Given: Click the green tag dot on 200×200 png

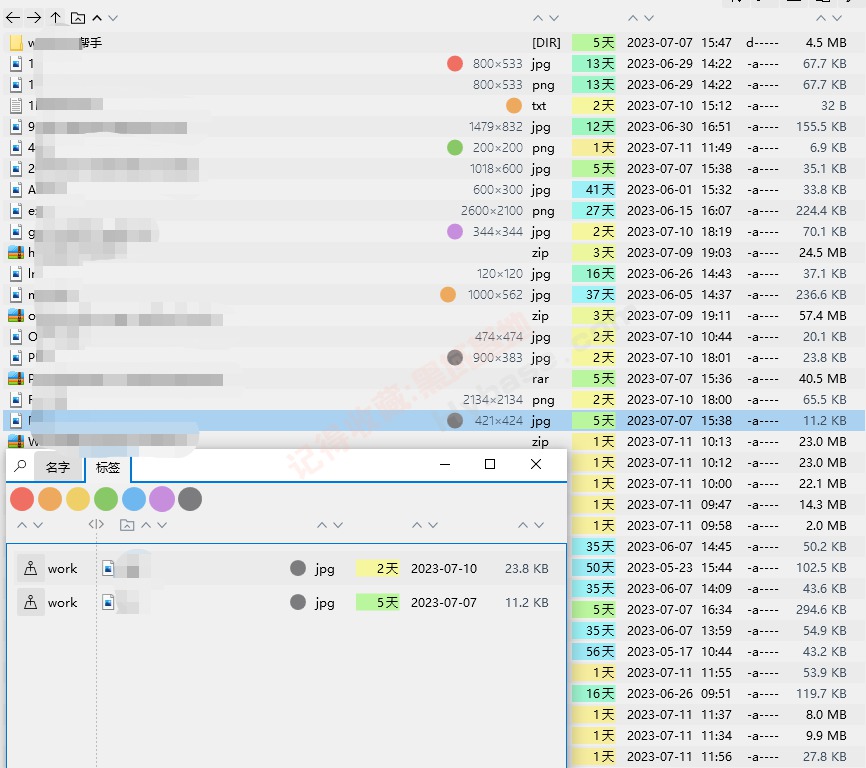Looking at the screenshot, I should 455,147.
